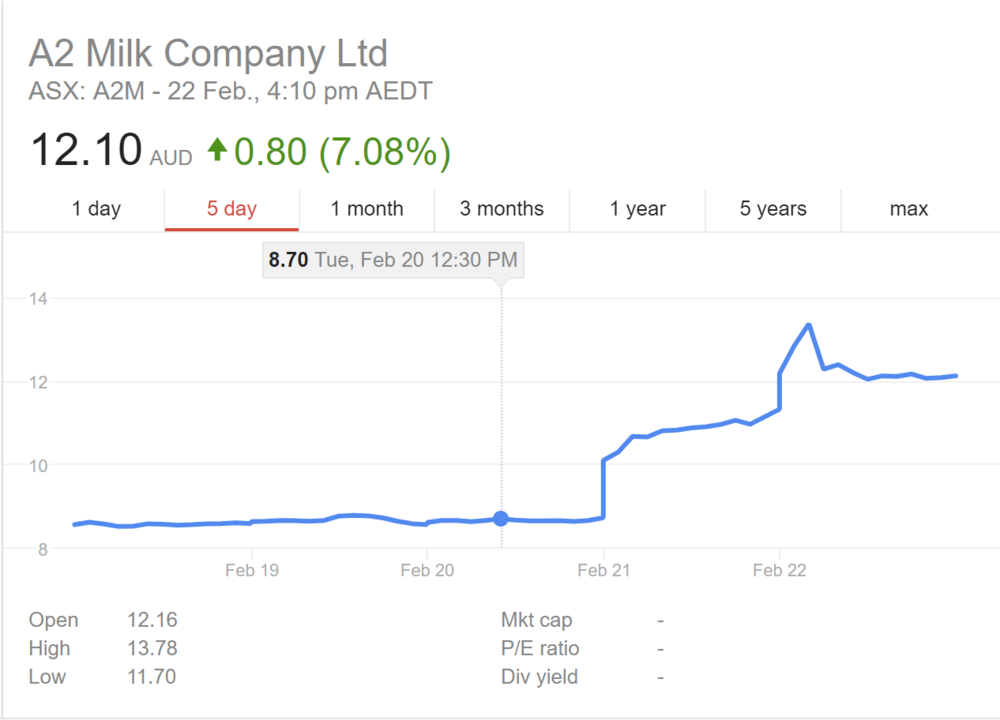Image resolution: width=1000 pixels, height=720 pixels.
Task: Click the Mkt cap label
Action: [536, 620]
